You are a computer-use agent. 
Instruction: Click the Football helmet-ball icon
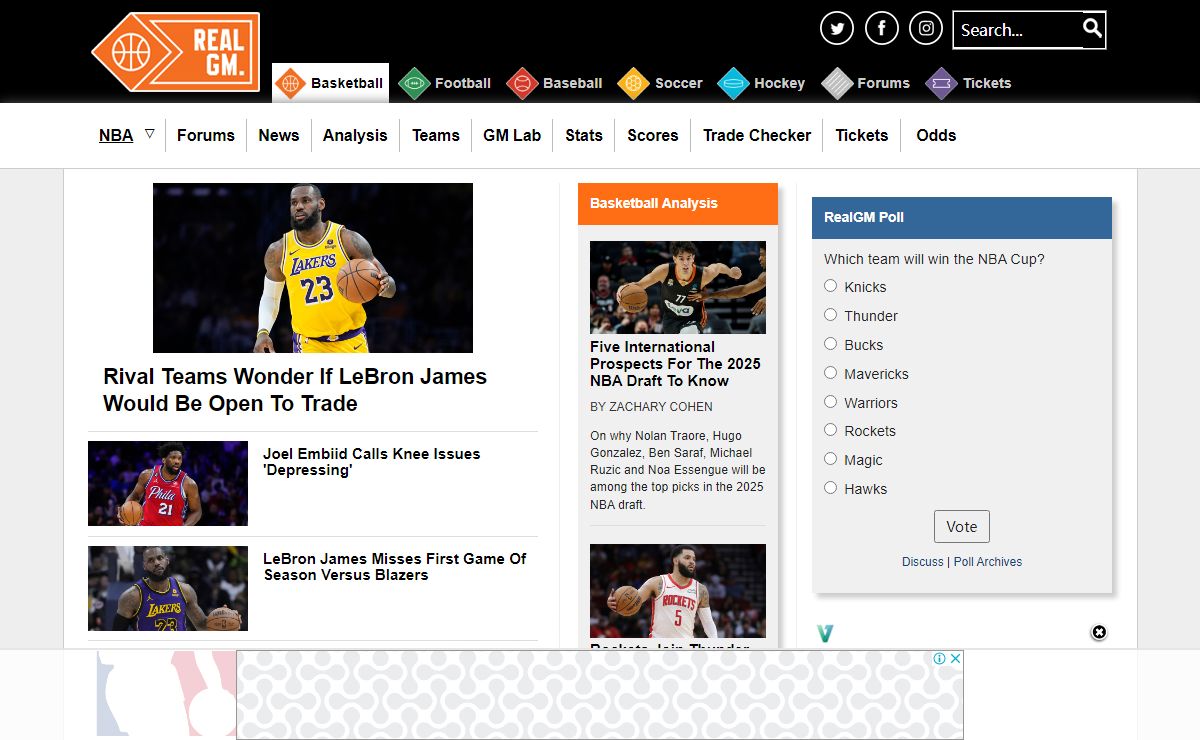click(x=414, y=83)
